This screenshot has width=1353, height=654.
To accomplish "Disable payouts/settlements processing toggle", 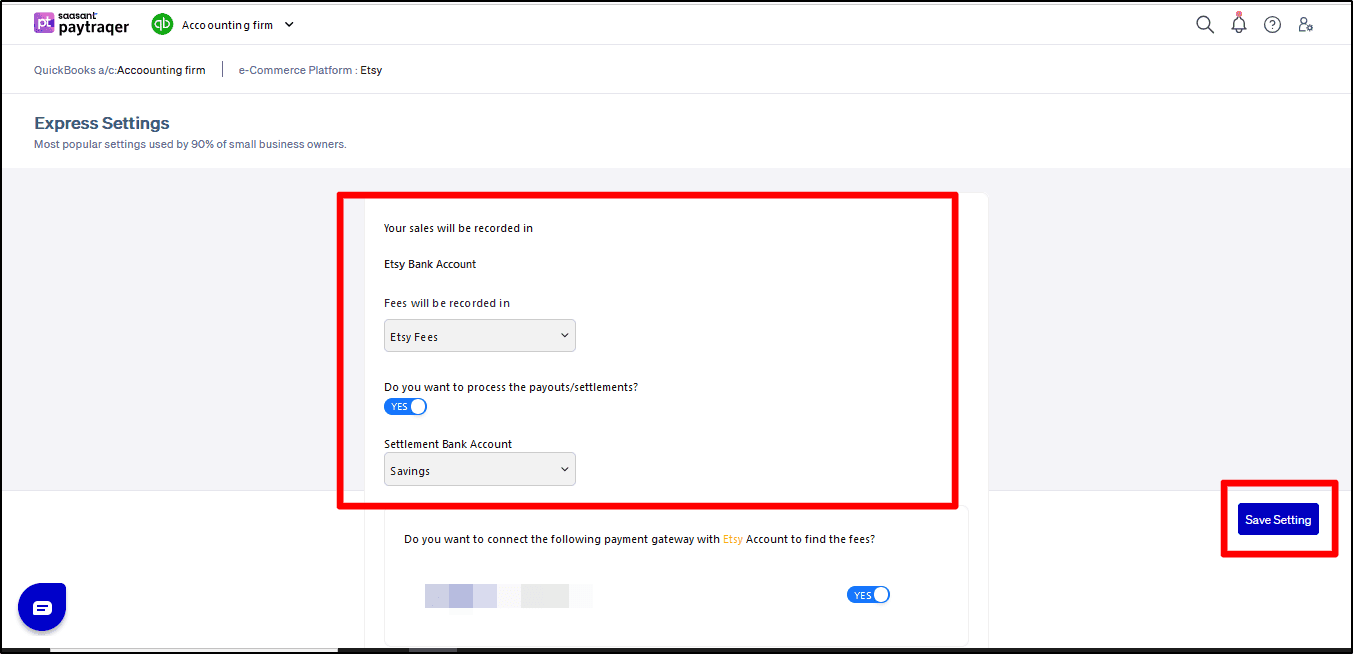I will click(405, 406).
